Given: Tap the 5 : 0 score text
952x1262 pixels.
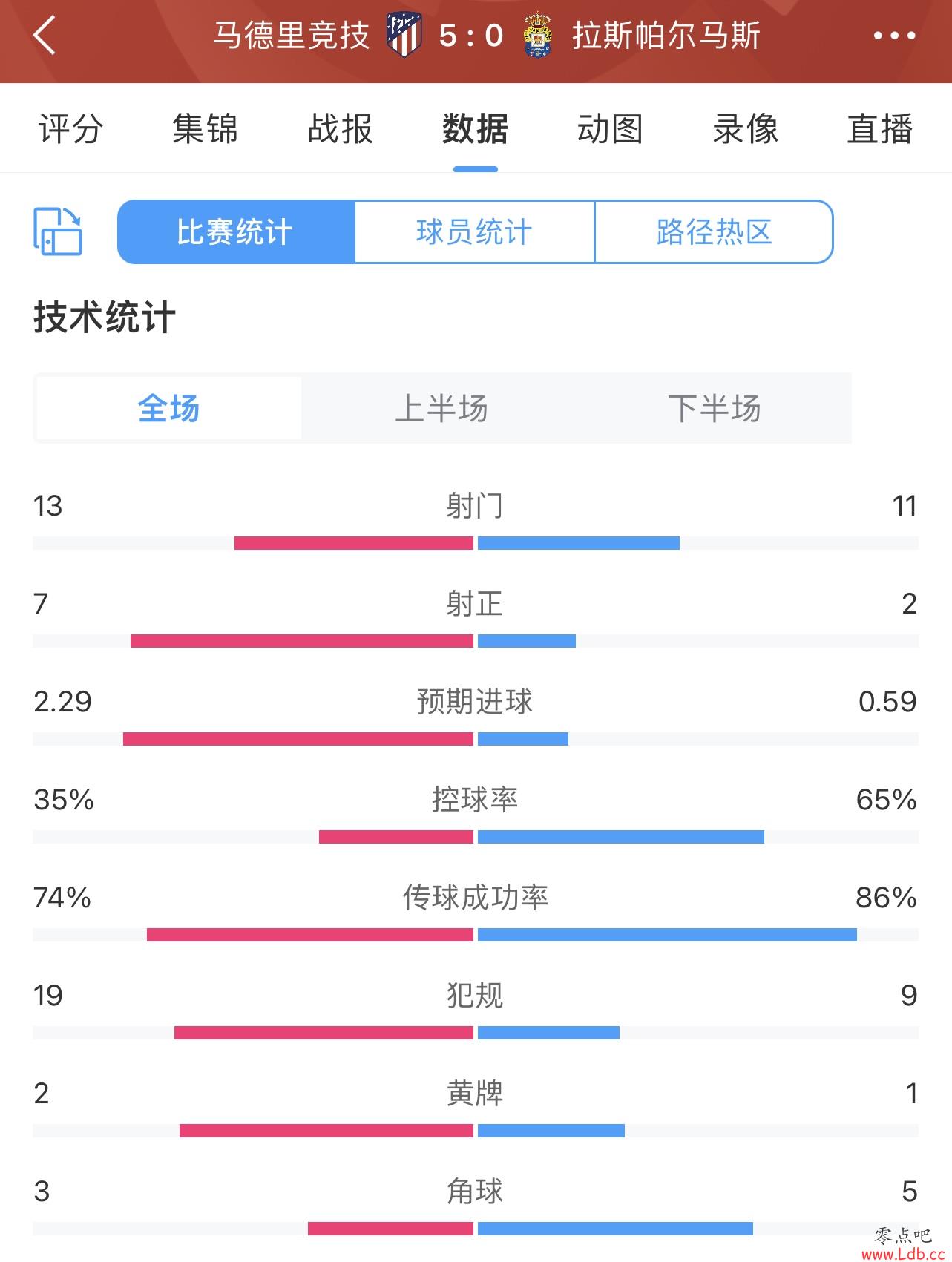Looking at the screenshot, I should click(471, 36).
